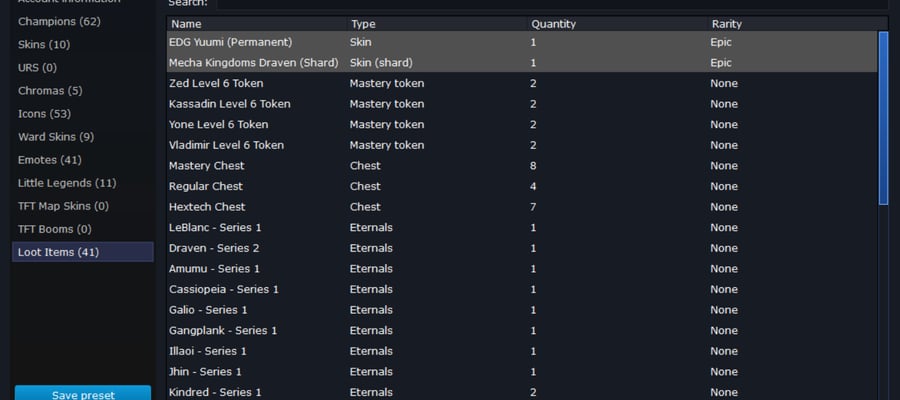Select the Kassadin Level 6 Token row

tap(522, 104)
